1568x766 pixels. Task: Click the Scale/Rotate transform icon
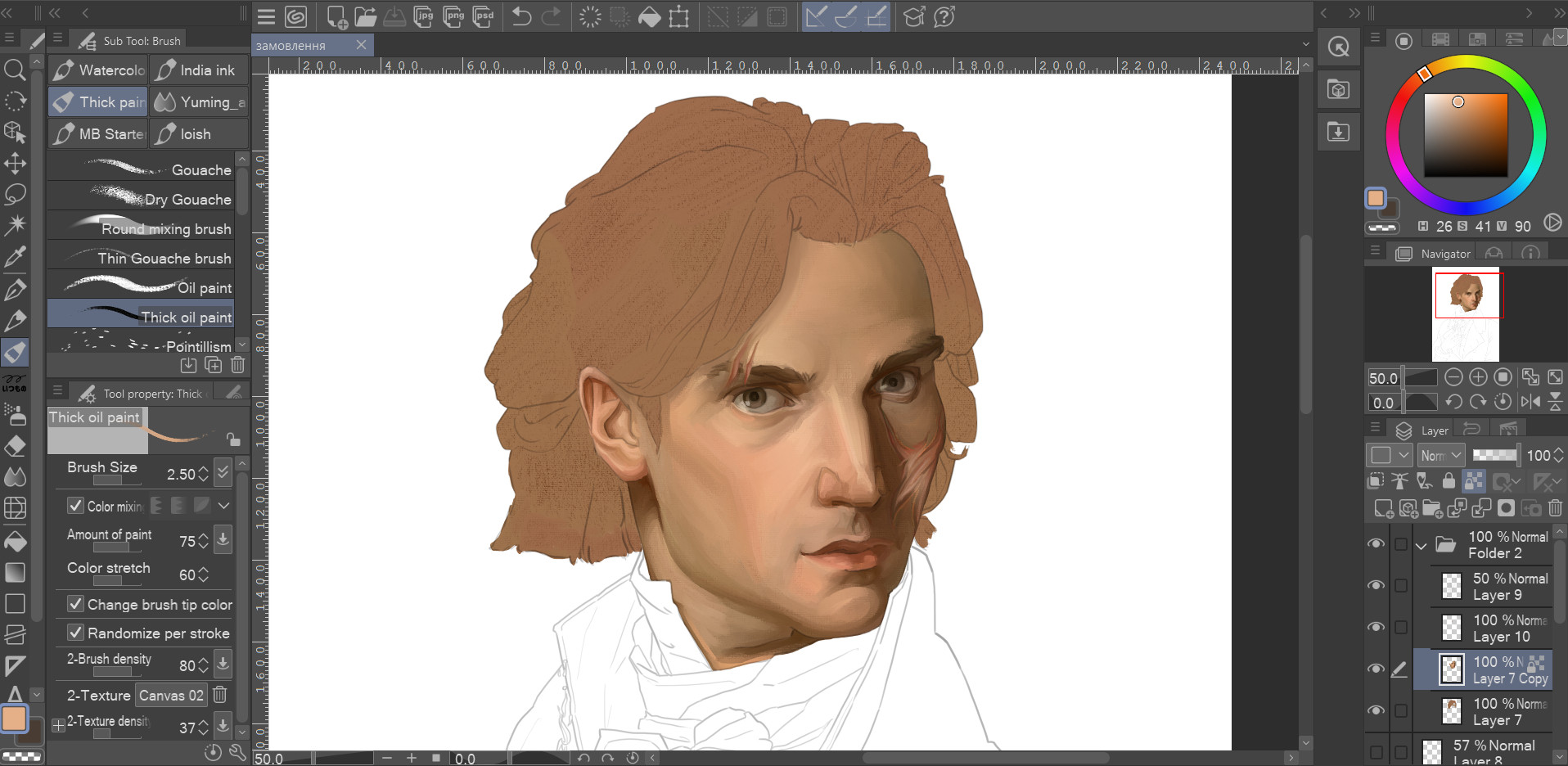point(678,16)
